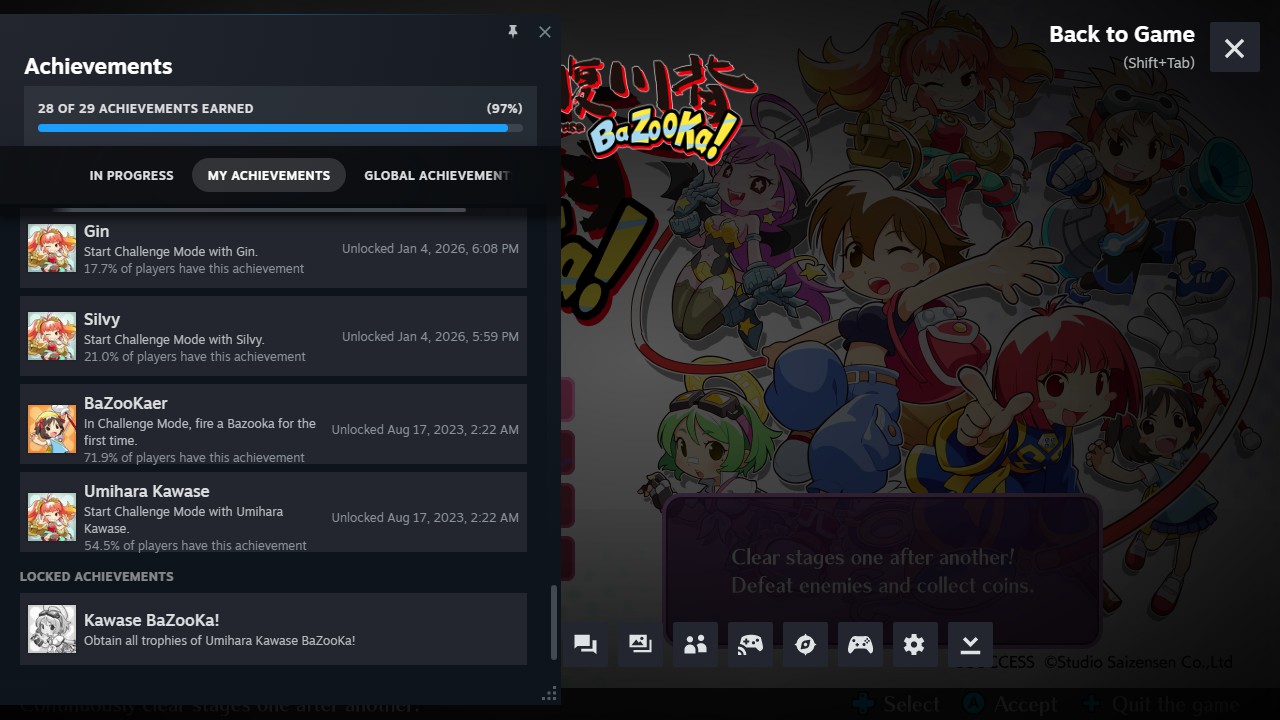The height and width of the screenshot is (720, 1280).
Task: Click the "Accept" prompt in the game window
Action: (1025, 704)
